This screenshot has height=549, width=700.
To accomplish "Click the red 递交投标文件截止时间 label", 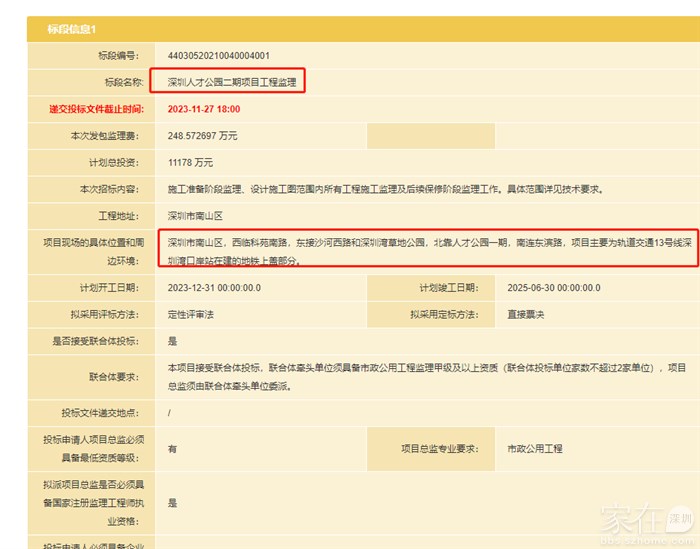I will point(96,109).
